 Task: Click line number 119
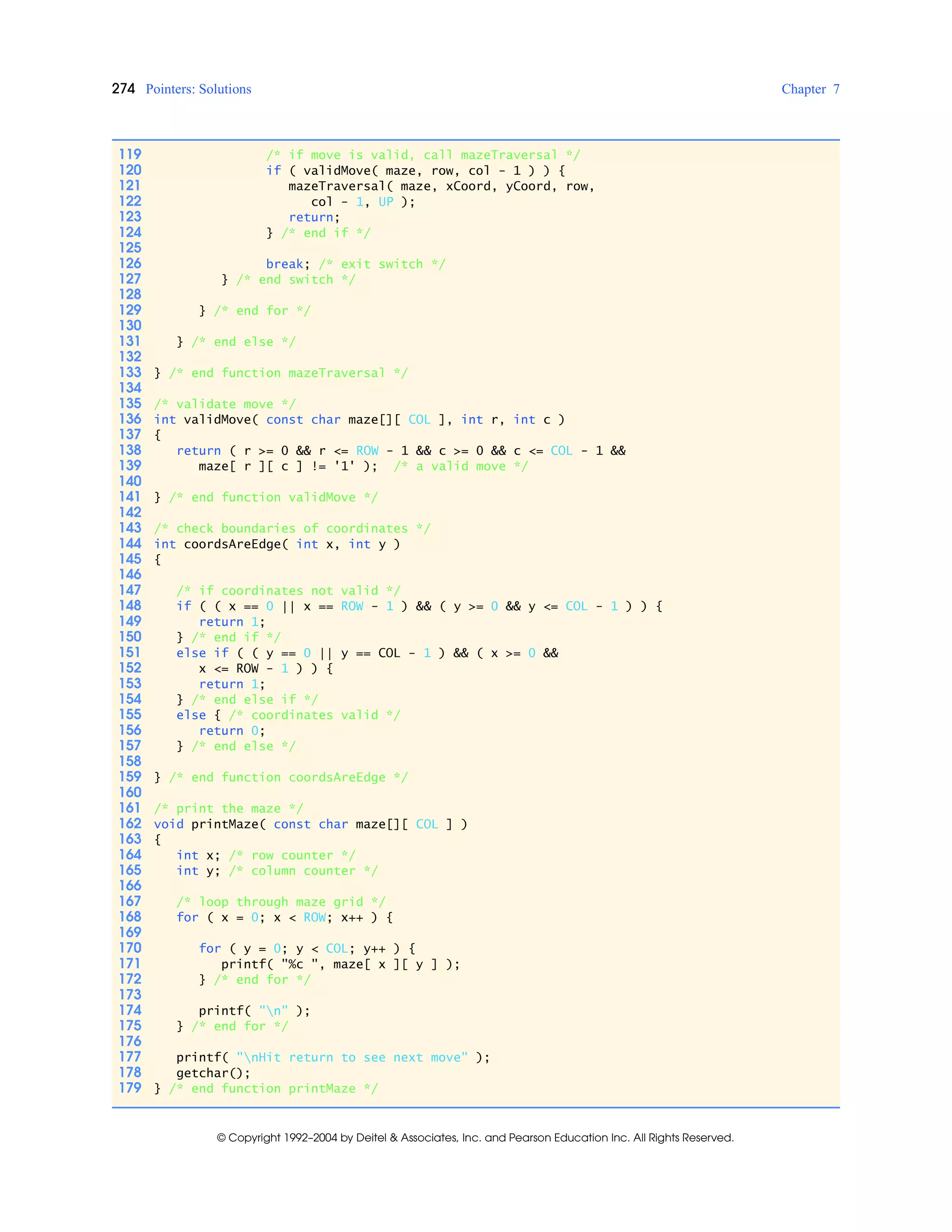click(130, 154)
